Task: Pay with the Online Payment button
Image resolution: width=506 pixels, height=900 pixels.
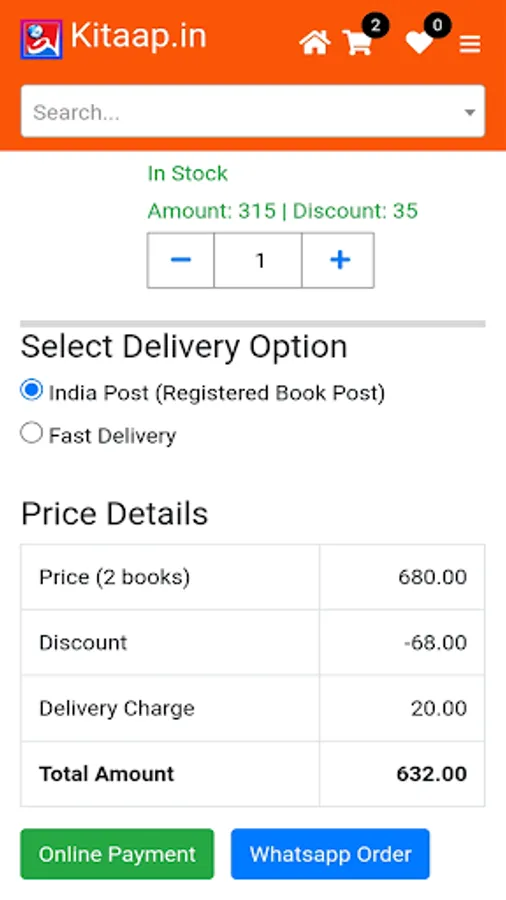Action: 117,854
